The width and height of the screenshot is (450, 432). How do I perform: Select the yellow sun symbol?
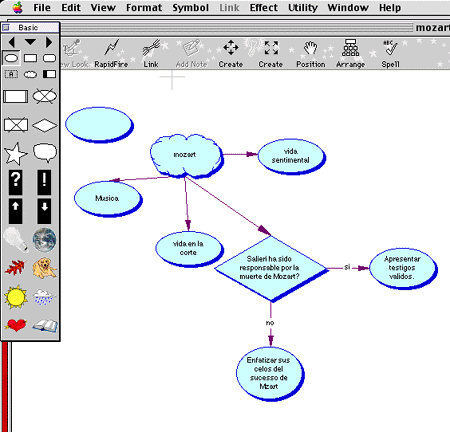point(15,297)
